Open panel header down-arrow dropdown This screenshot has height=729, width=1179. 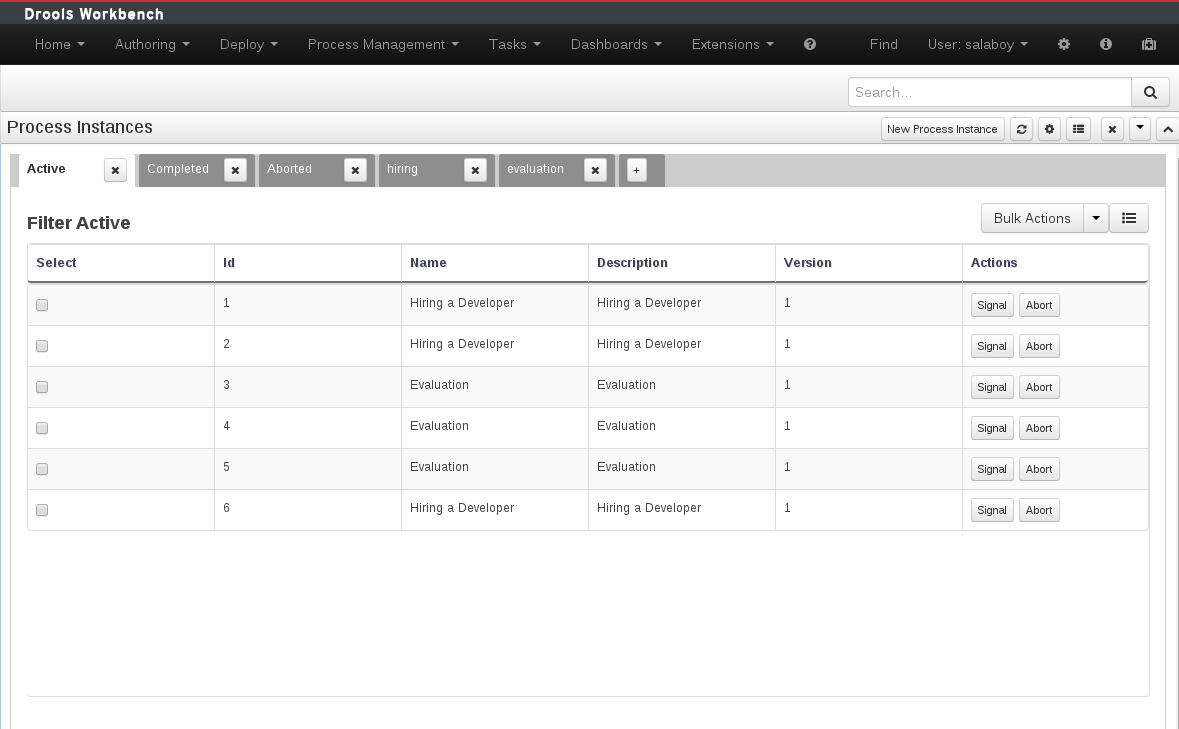[1140, 129]
